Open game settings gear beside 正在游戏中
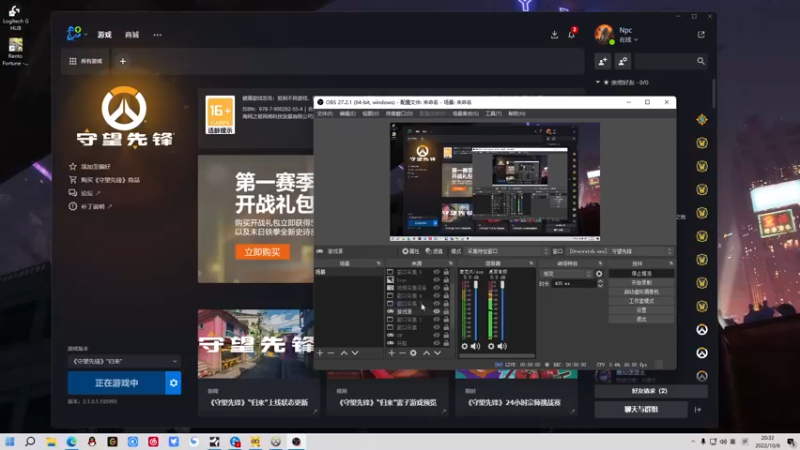 coord(173,383)
